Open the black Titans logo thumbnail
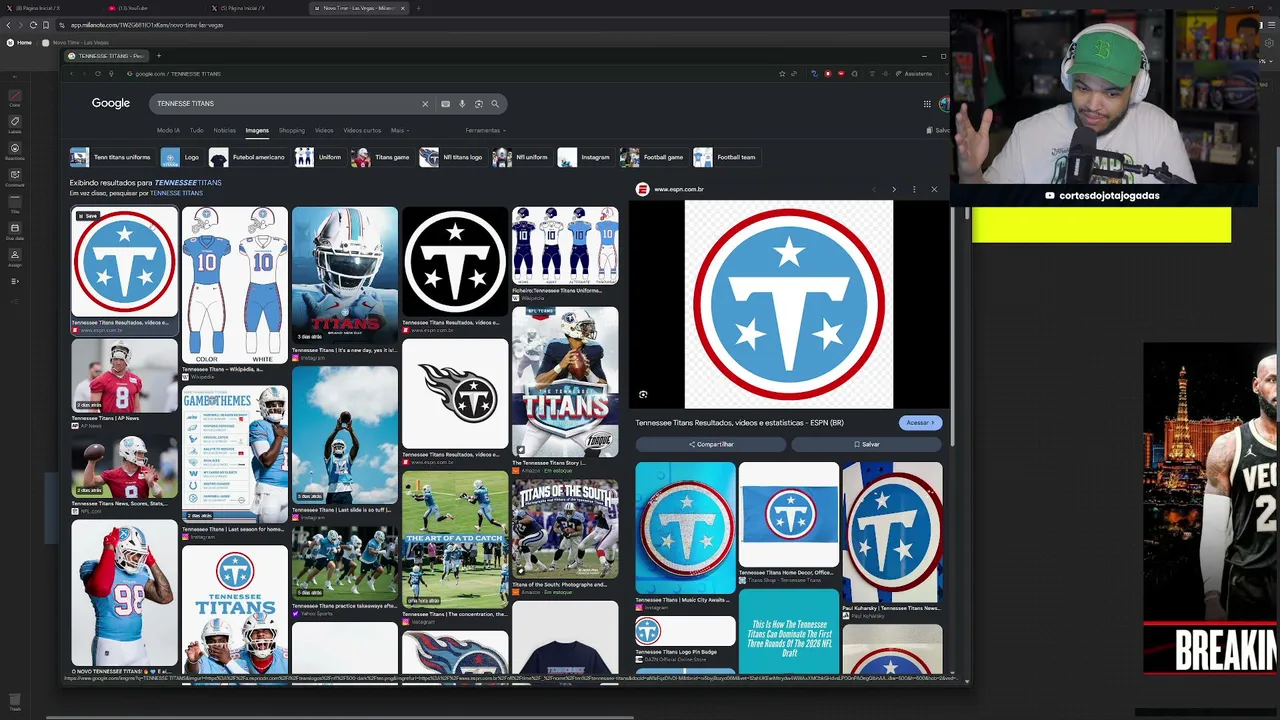Screen dimensions: 1280x720 455,261
